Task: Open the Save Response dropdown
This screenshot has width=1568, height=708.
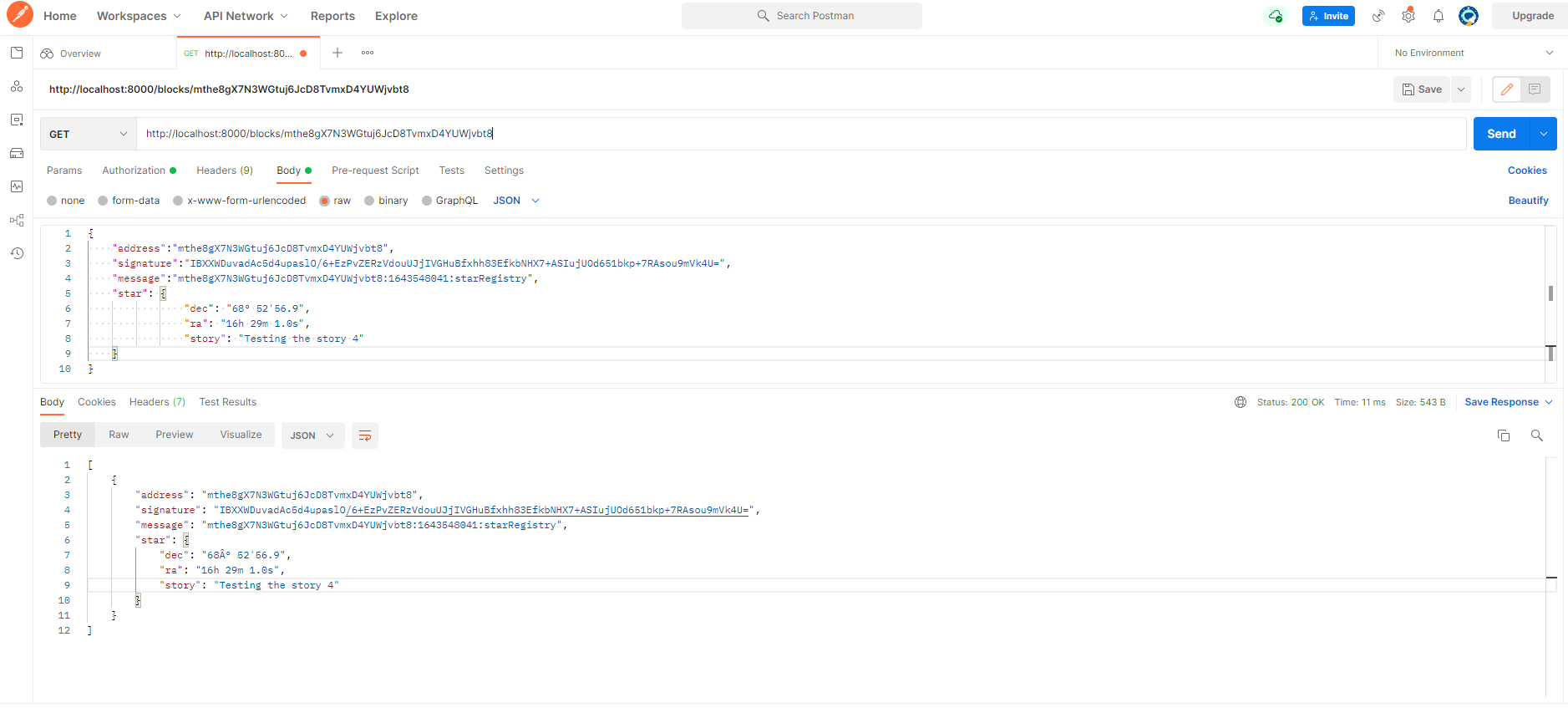Action: (1509, 402)
